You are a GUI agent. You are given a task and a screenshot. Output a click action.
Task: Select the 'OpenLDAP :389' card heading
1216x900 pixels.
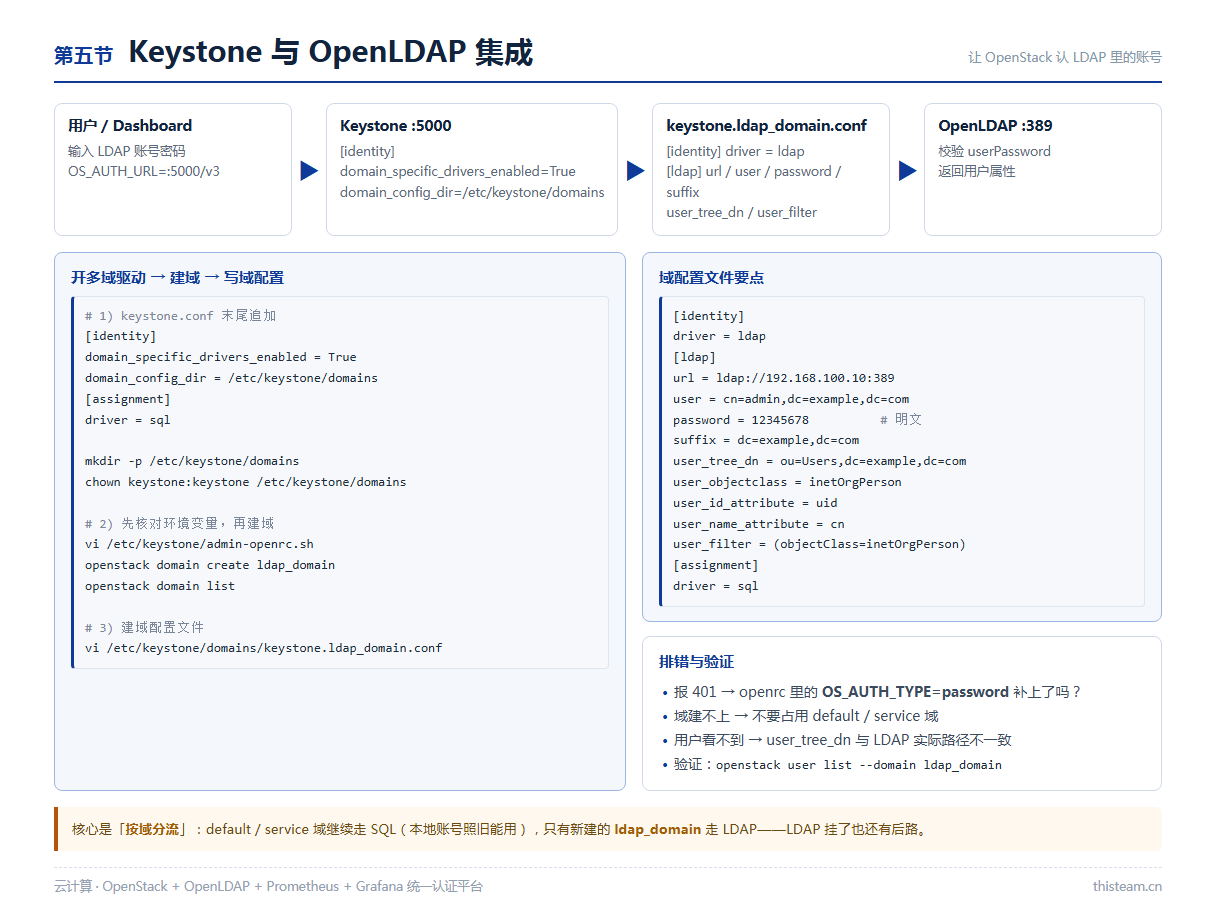(995, 126)
